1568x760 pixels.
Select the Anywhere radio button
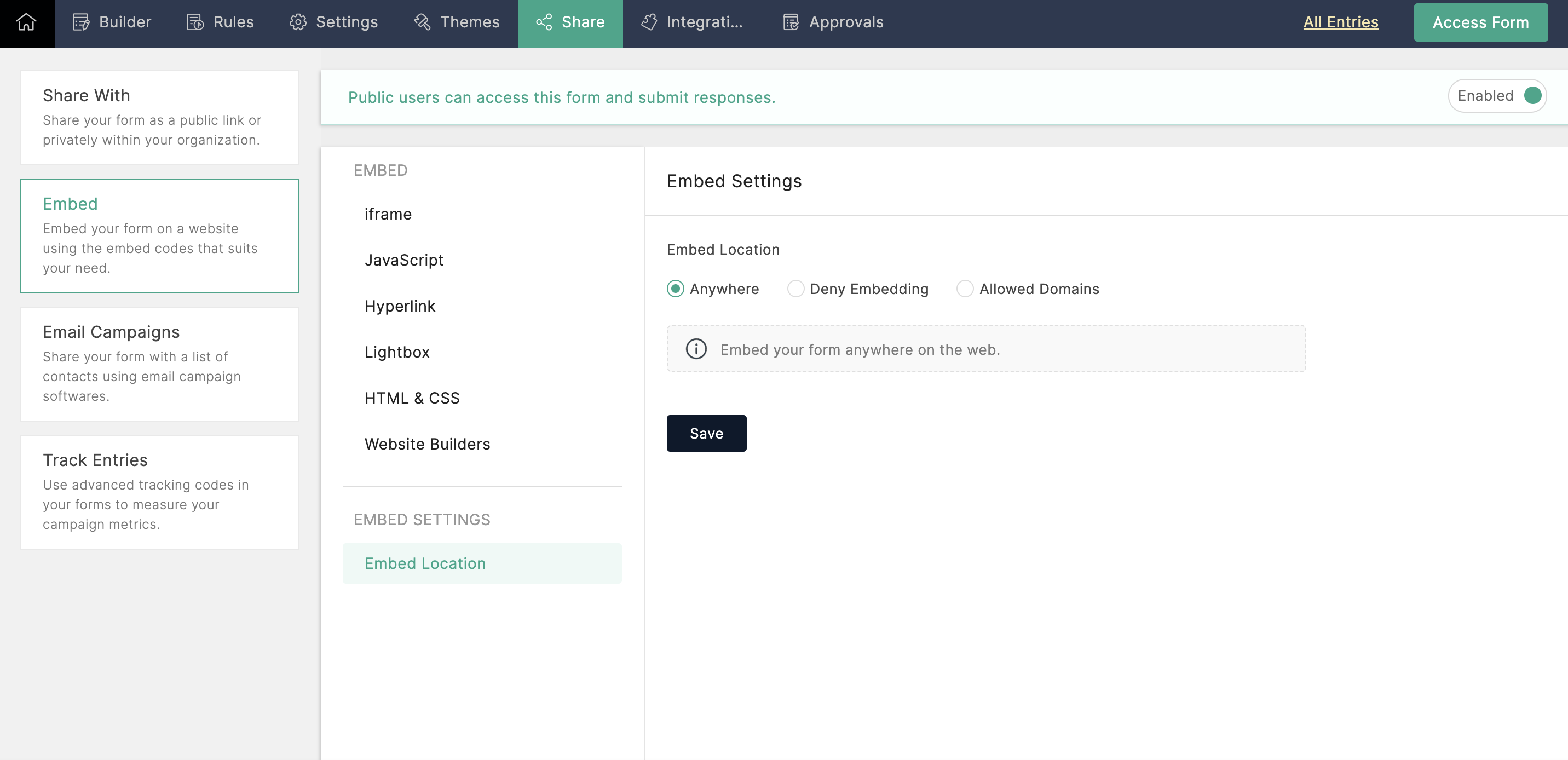click(x=675, y=289)
